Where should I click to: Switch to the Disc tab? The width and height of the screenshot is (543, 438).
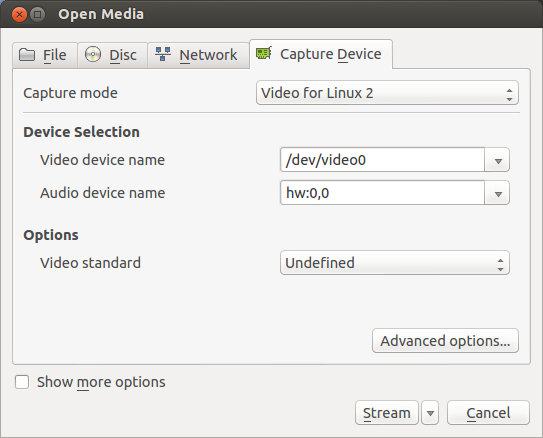click(113, 55)
